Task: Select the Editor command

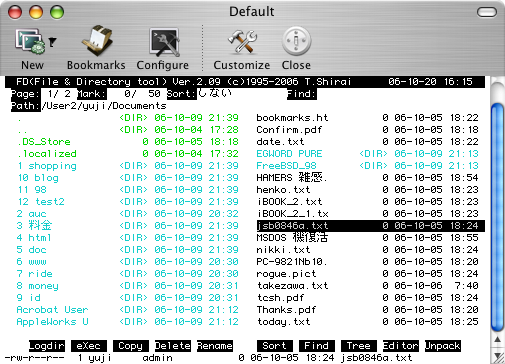Action: (401, 346)
